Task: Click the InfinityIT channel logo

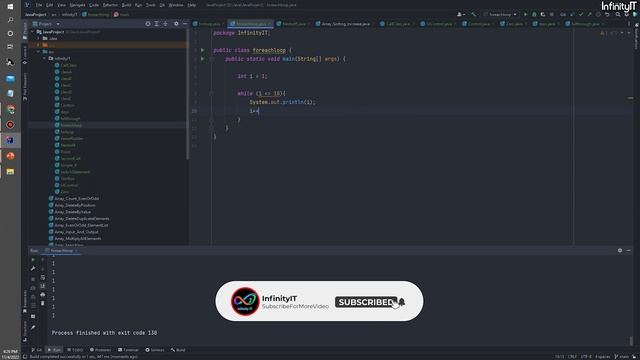Action: [245, 301]
